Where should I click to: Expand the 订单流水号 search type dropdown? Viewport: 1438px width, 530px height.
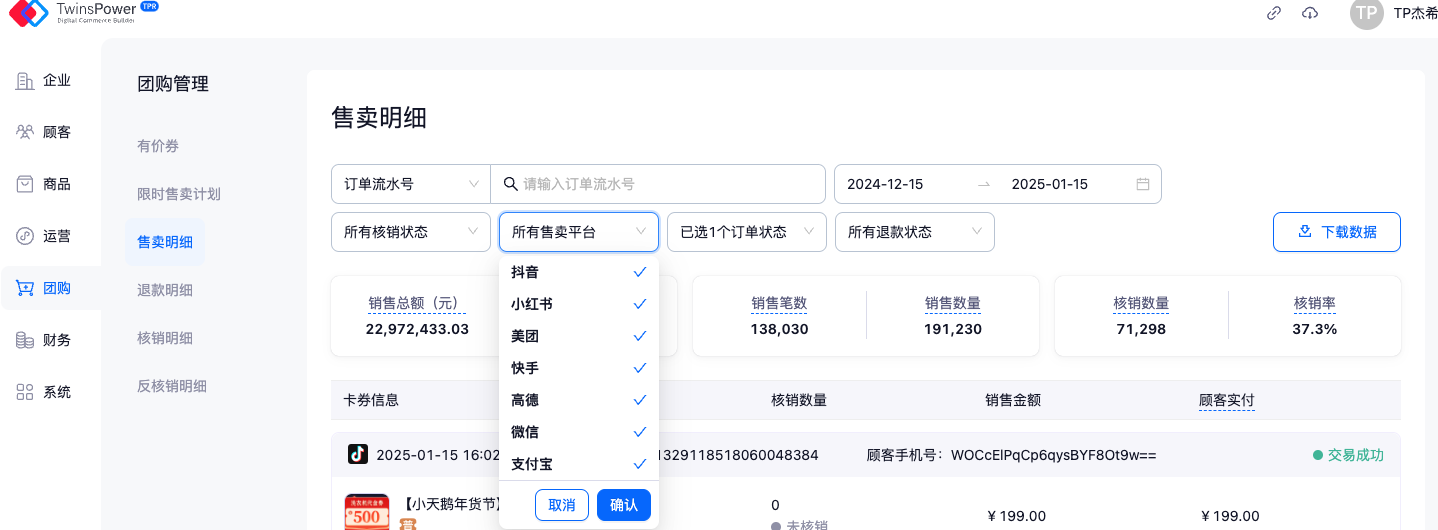[x=410, y=184]
